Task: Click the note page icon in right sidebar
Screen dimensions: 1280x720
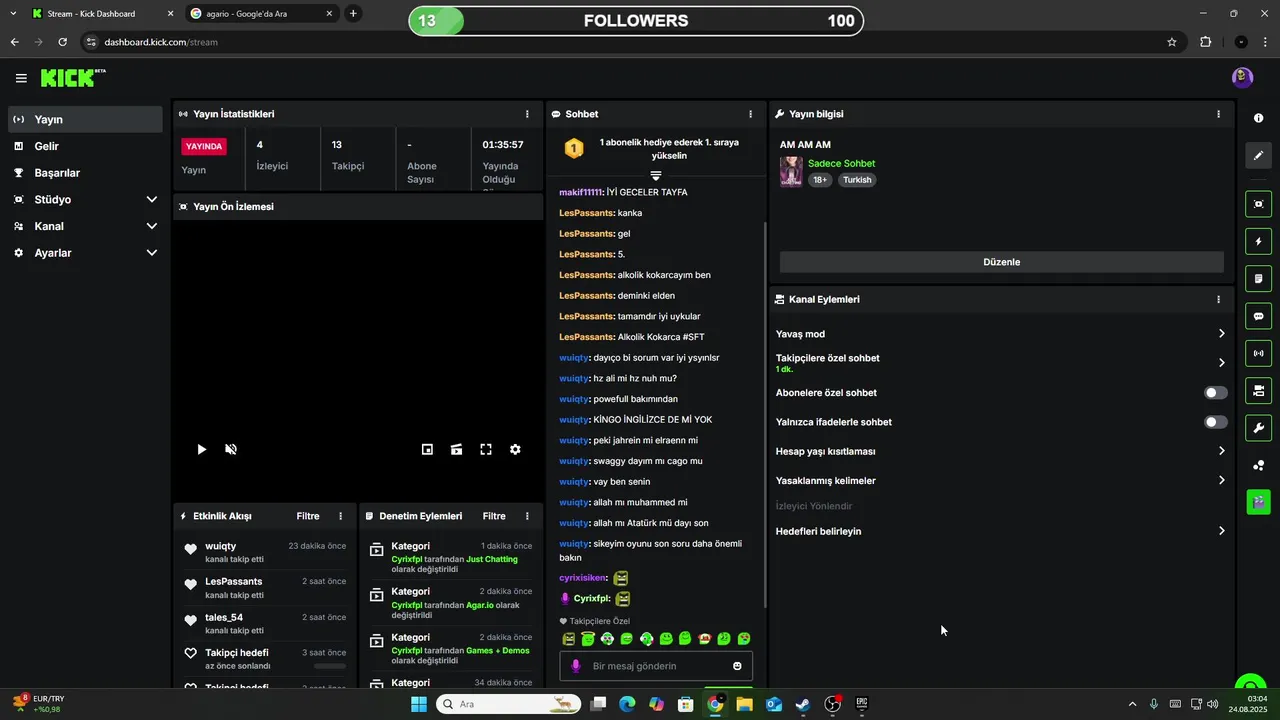Action: point(1258,279)
